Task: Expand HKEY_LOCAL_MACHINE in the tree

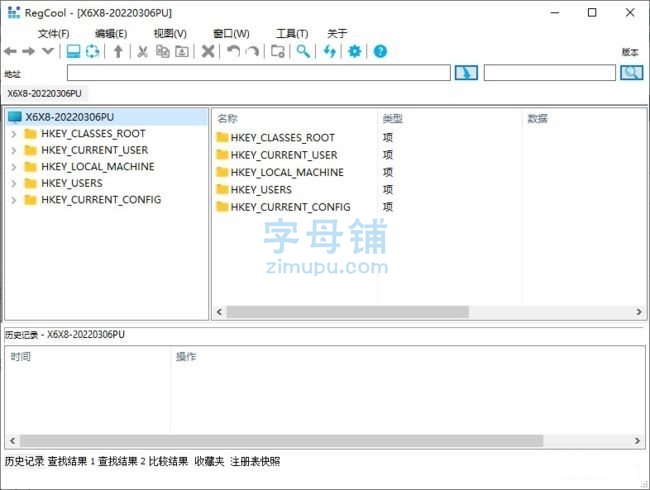Action: pyautogui.click(x=14, y=167)
